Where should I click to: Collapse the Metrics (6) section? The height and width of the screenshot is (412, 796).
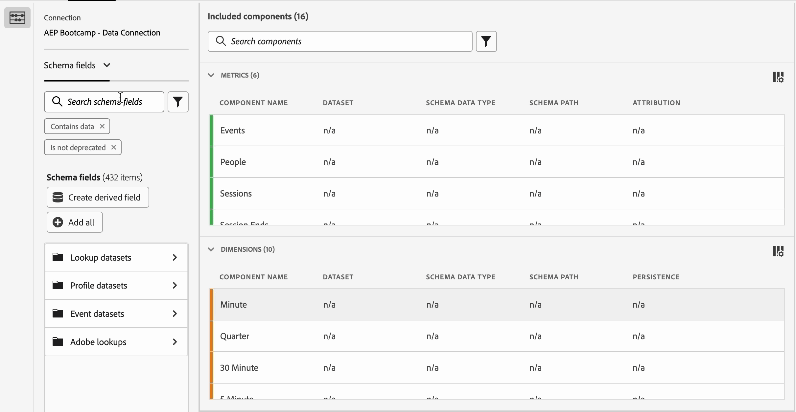coord(211,76)
